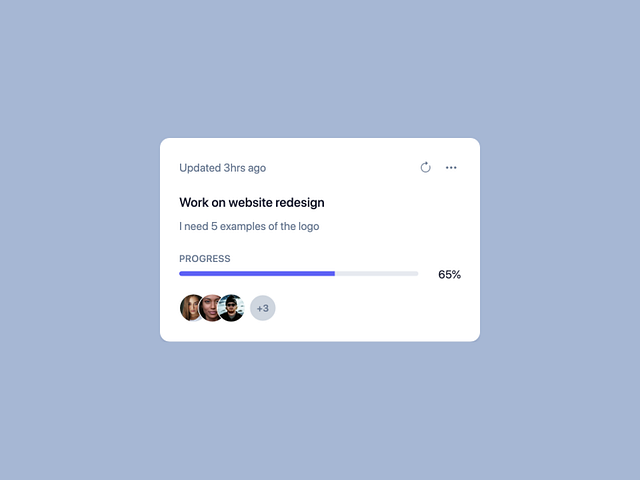Click the purple filled part of progress bar

(256, 273)
